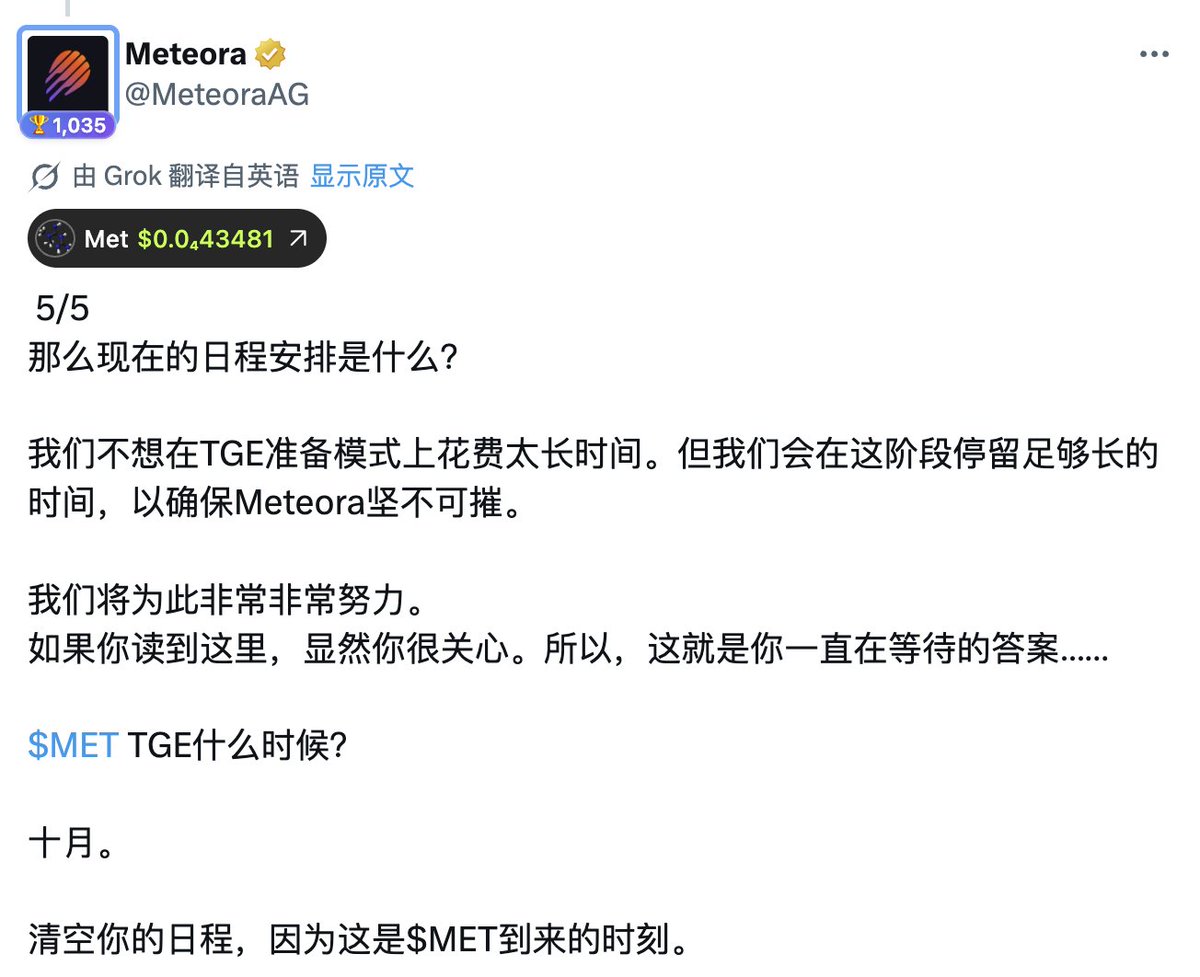Click the text TGE什么时候?
The image size is (1200, 977).
point(238,746)
